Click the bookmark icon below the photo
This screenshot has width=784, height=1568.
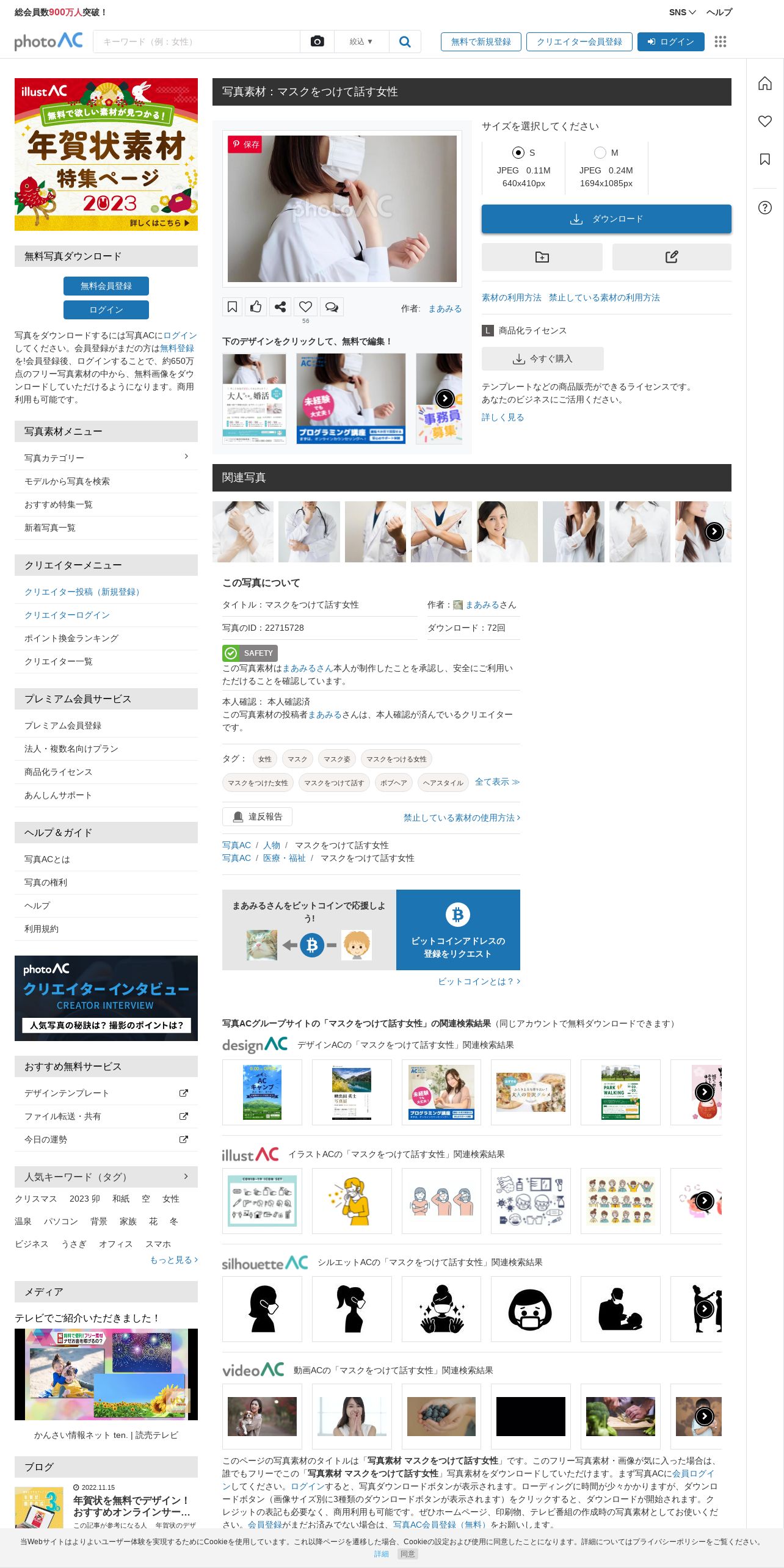tap(232, 307)
